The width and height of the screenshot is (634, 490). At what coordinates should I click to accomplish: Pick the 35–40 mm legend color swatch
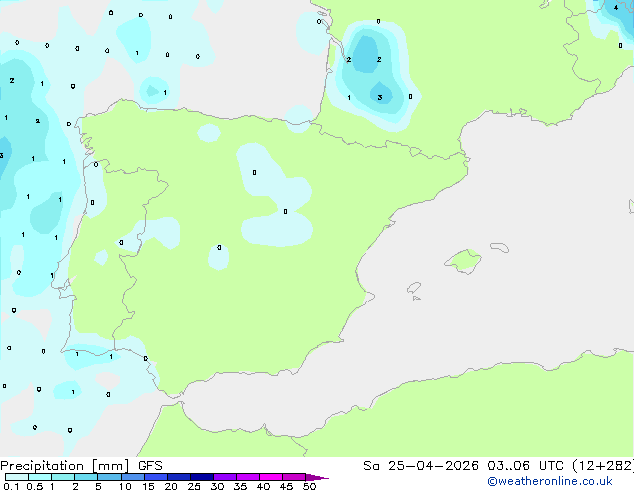[248, 477]
